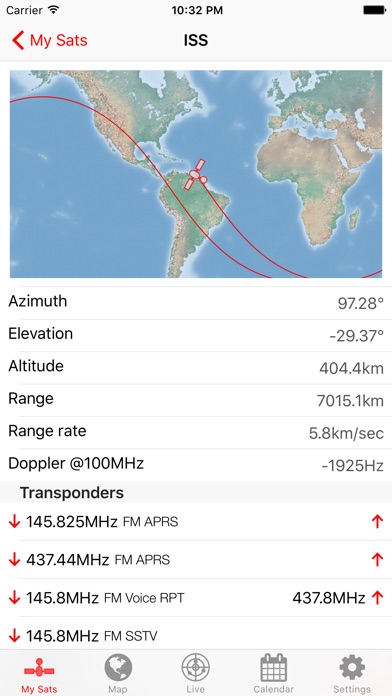Tap the Azimuth row
This screenshot has height=696, width=392.
(x=196, y=303)
